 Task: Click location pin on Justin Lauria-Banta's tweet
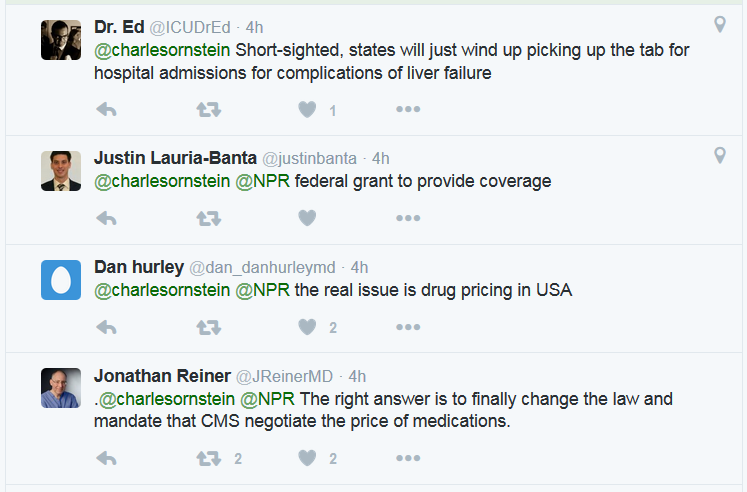(x=719, y=155)
